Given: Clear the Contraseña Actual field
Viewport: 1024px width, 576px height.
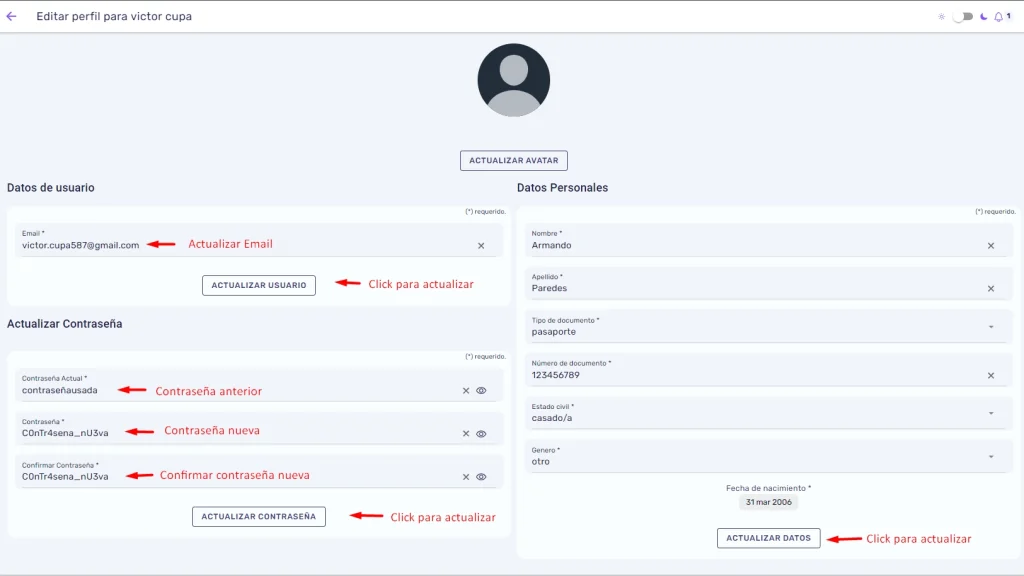Looking at the screenshot, I should click(466, 391).
